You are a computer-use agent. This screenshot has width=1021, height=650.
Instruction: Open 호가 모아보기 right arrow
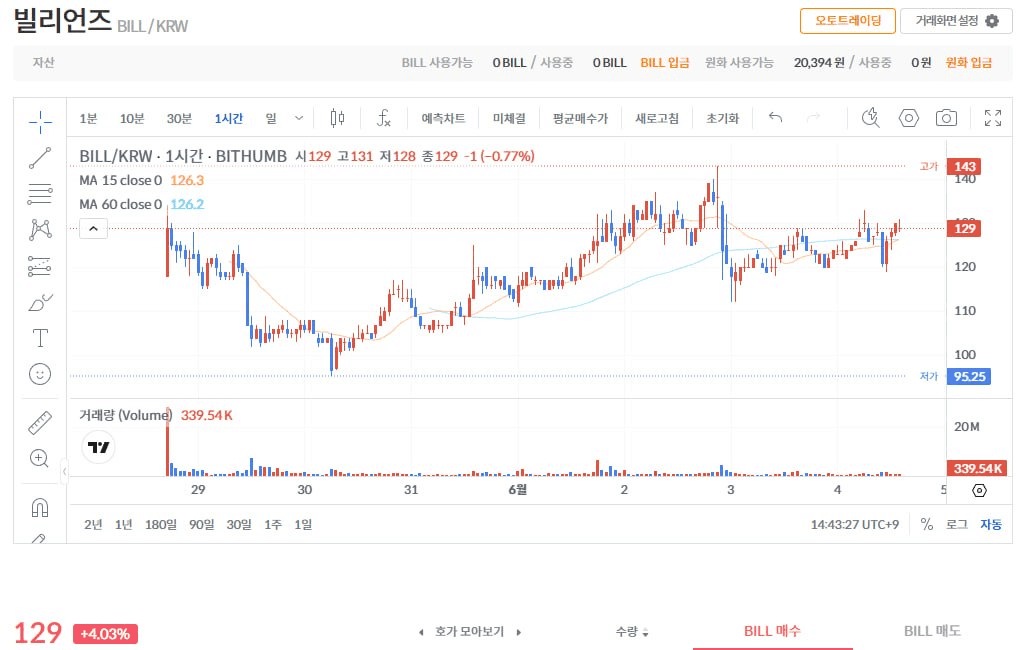click(x=519, y=632)
